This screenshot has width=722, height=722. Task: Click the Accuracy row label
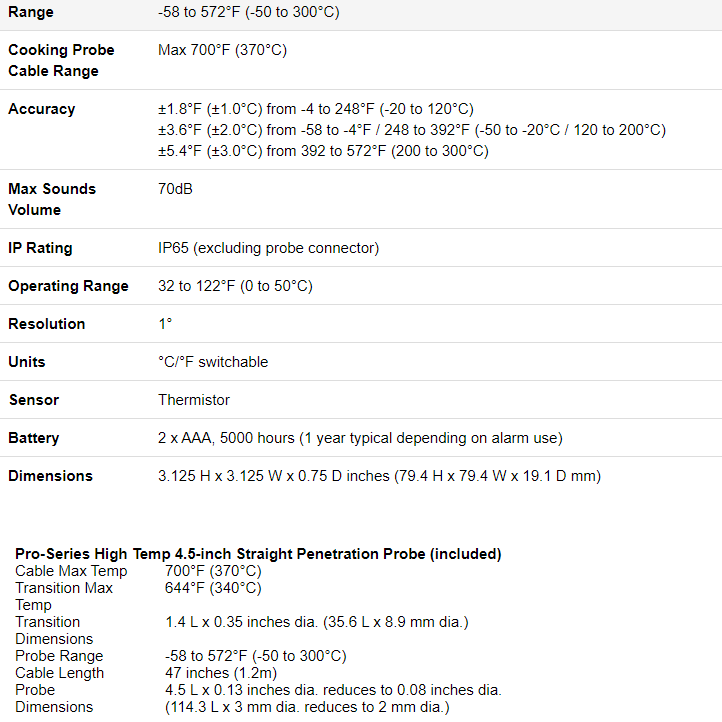coord(41,109)
